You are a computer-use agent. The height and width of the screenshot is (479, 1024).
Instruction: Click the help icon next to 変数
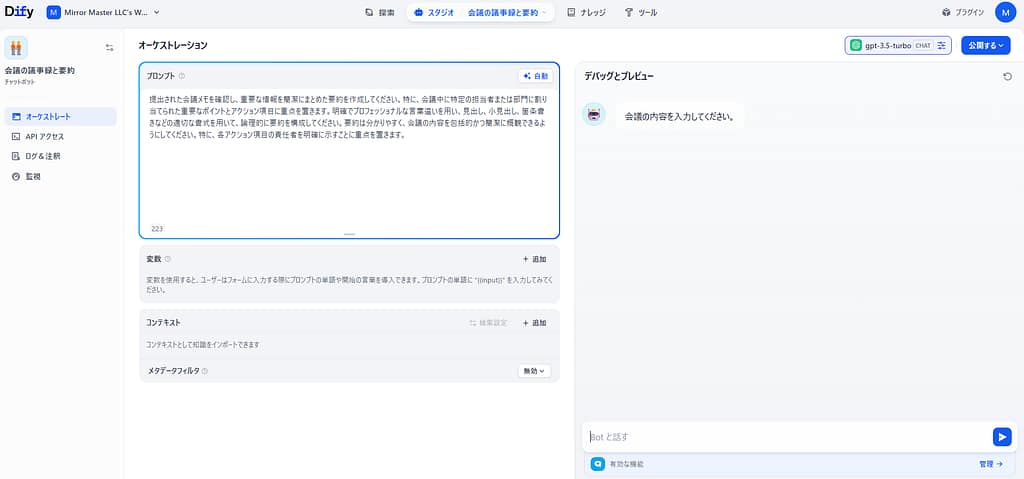pos(168,259)
